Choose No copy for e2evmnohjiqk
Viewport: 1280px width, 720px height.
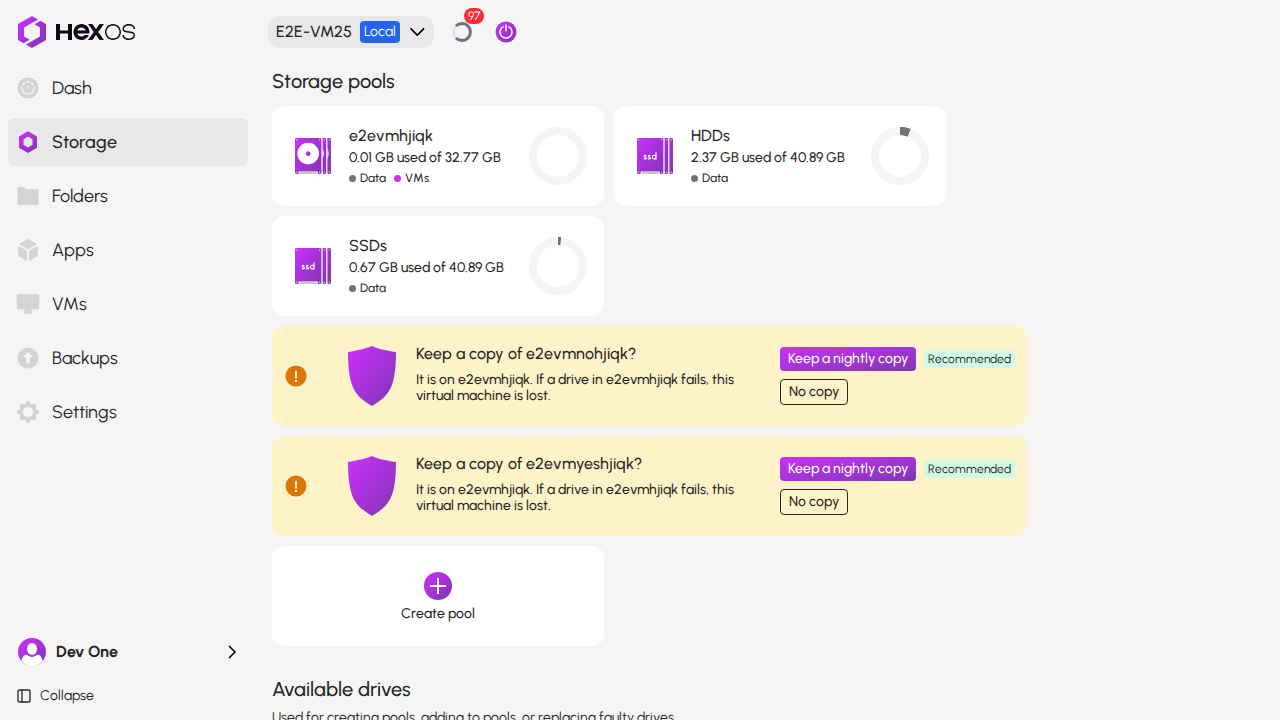coord(814,392)
